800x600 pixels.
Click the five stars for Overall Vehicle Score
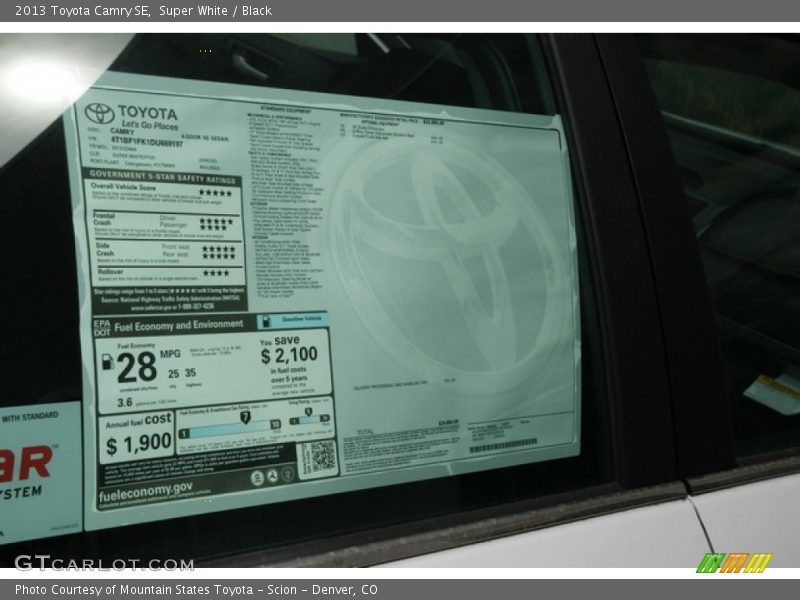click(215, 193)
